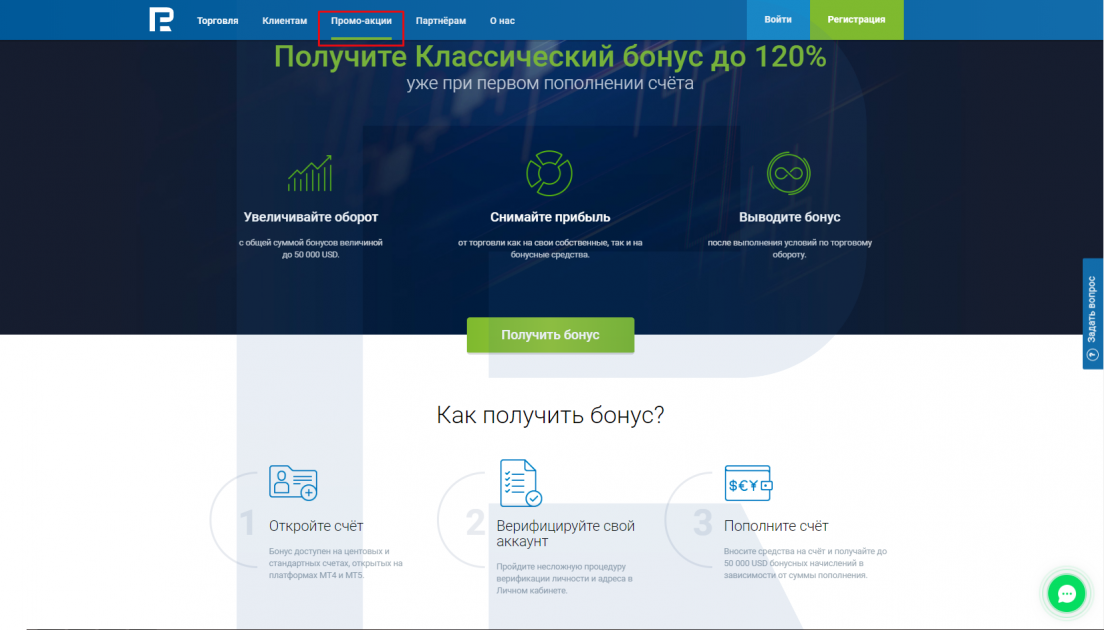Open the Задать вопрос side tab
The height and width of the screenshot is (630, 1104).
point(1092,314)
